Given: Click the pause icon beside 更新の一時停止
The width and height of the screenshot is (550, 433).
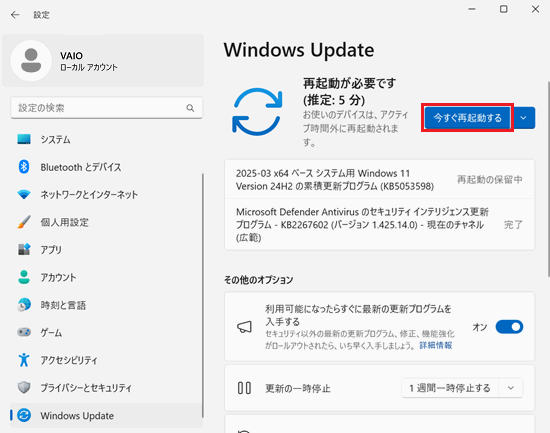Looking at the screenshot, I should [x=244, y=388].
